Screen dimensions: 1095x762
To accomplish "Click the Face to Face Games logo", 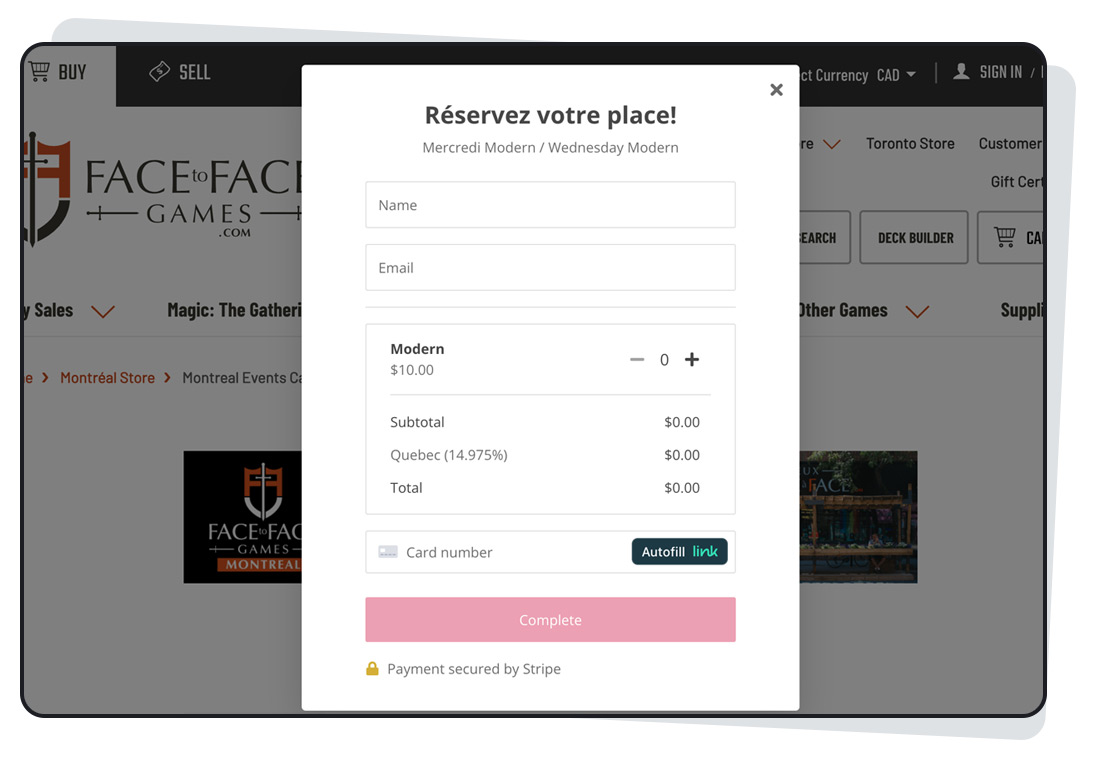I will click(164, 189).
